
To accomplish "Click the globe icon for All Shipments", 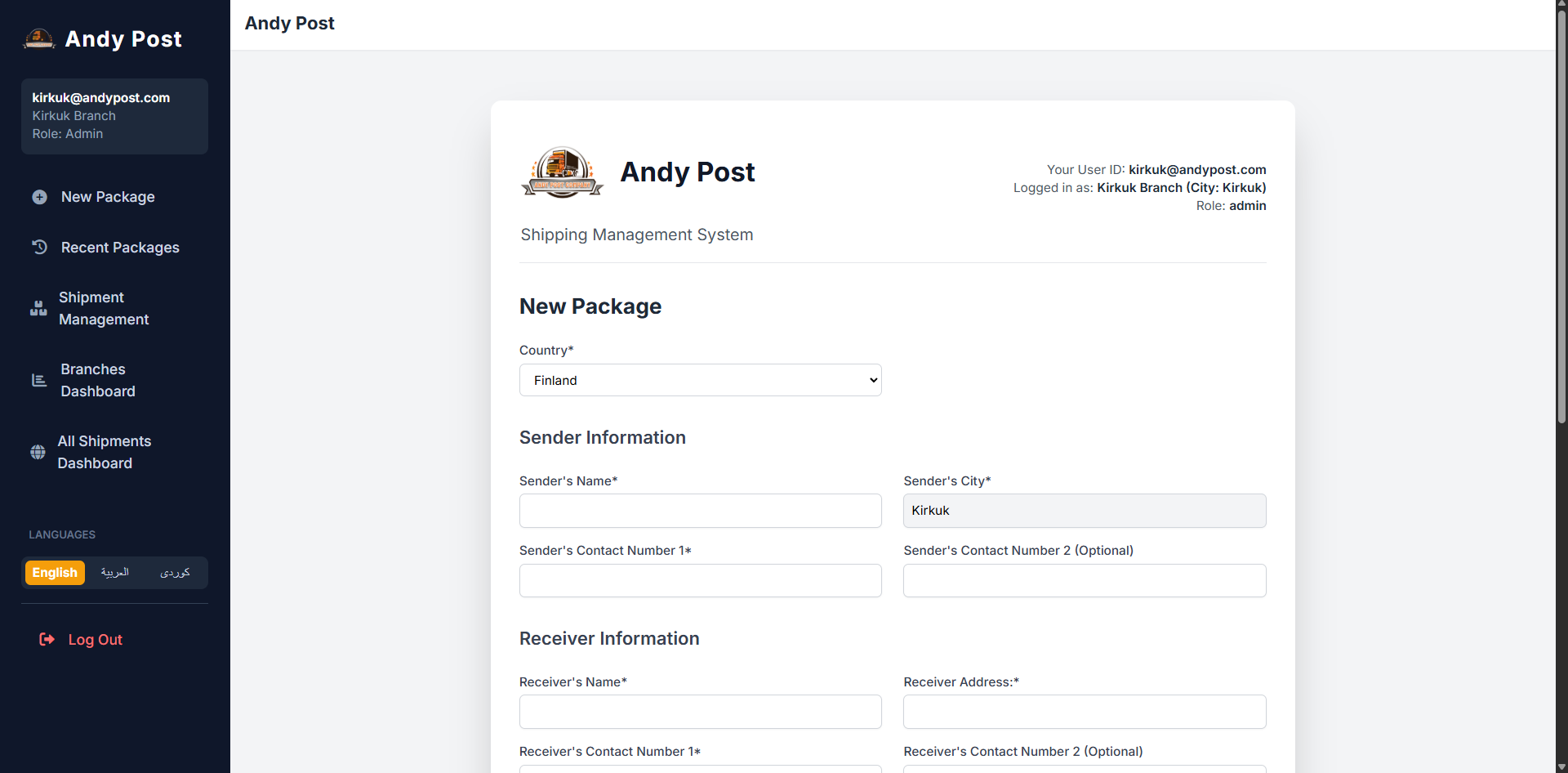I will [x=38, y=452].
